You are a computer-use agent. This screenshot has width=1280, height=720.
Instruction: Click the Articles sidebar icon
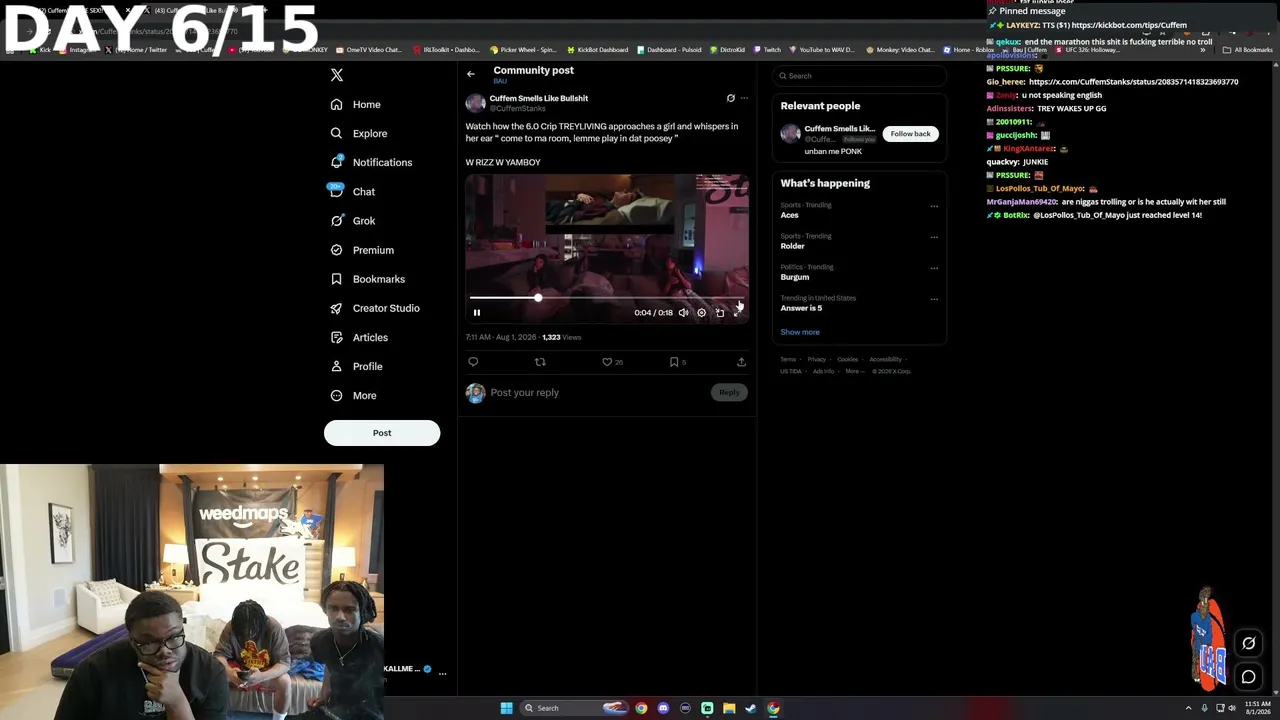click(336, 337)
